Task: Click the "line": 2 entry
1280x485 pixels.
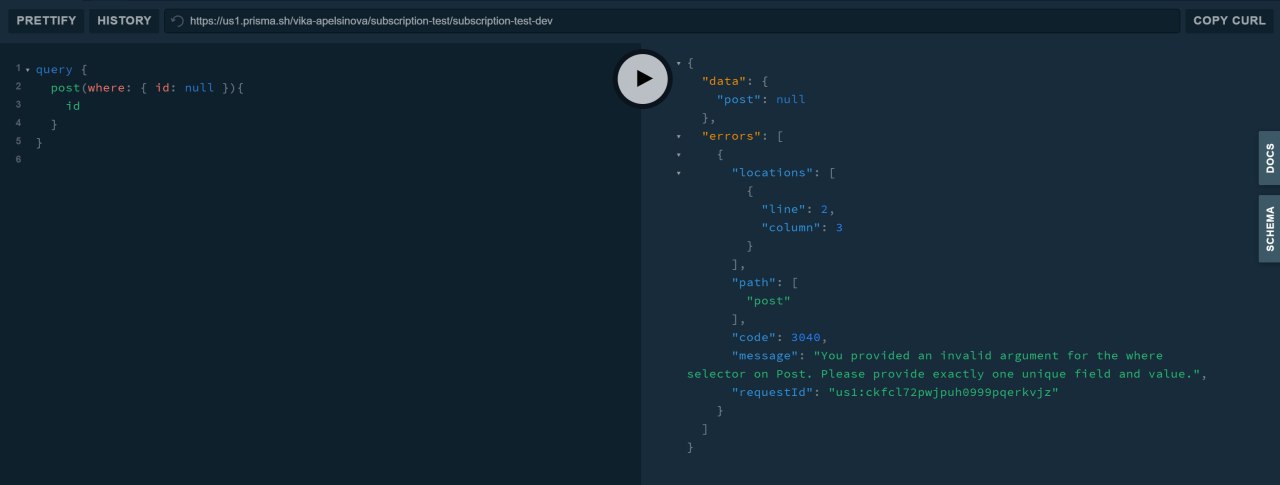Action: pos(797,209)
